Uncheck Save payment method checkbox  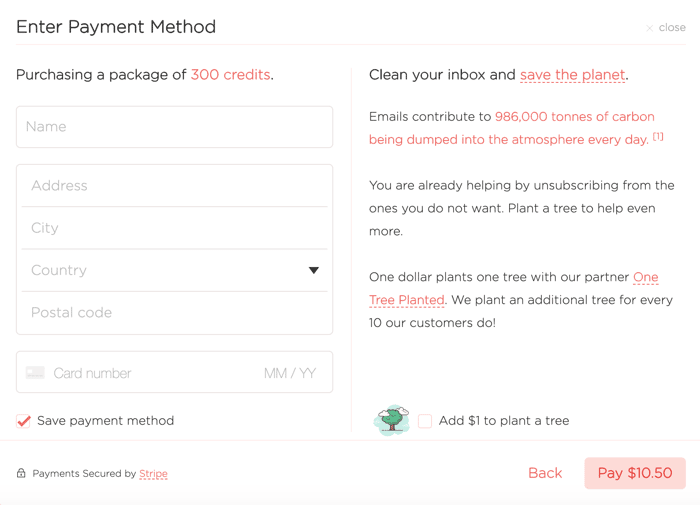click(x=23, y=421)
